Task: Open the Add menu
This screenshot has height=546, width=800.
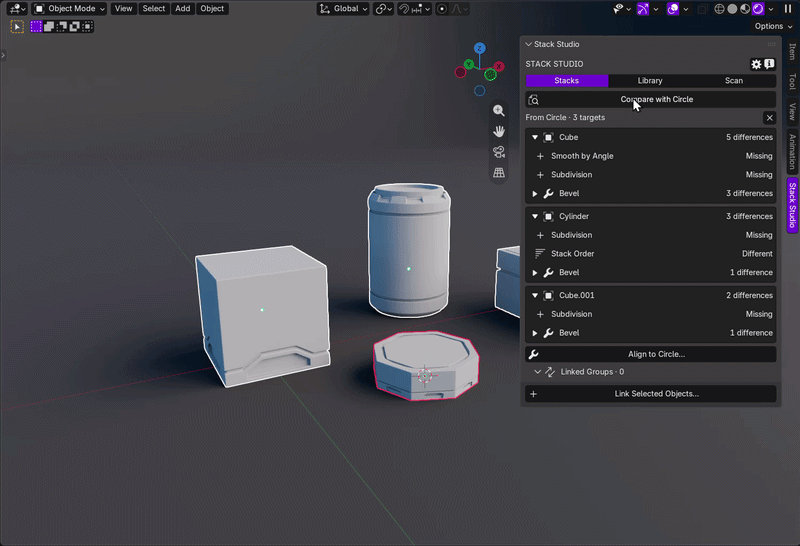Action: (183, 9)
